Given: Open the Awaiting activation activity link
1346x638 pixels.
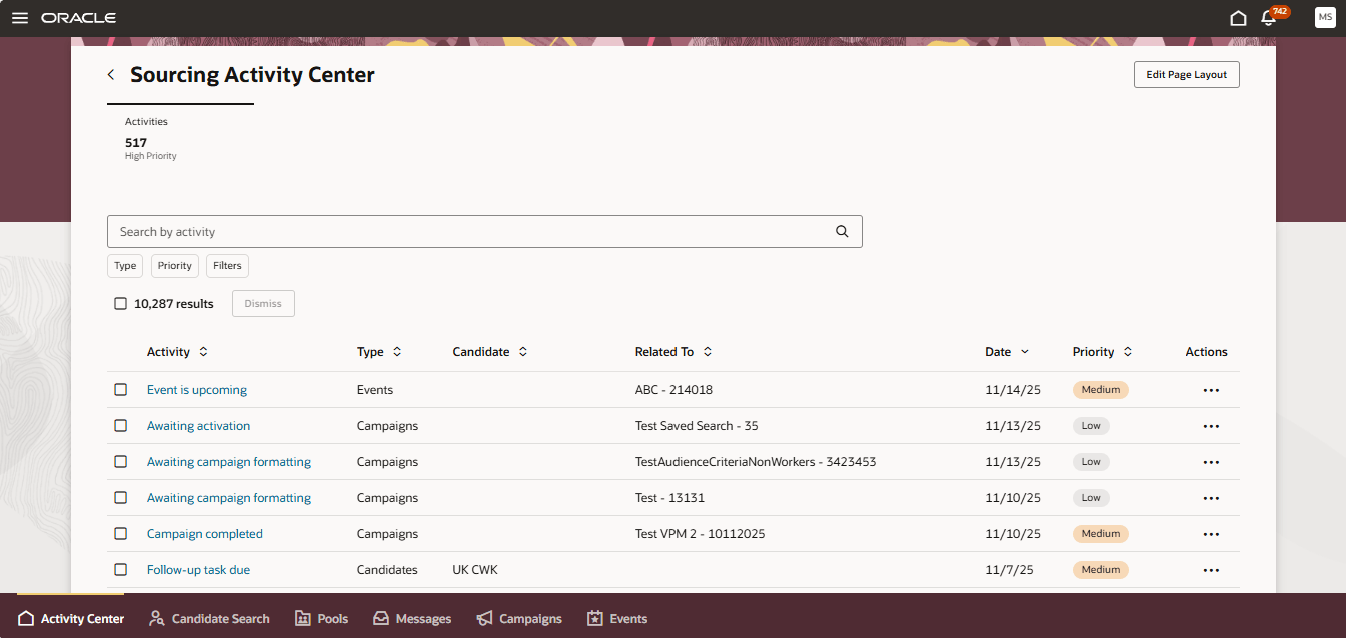Looking at the screenshot, I should coord(198,425).
